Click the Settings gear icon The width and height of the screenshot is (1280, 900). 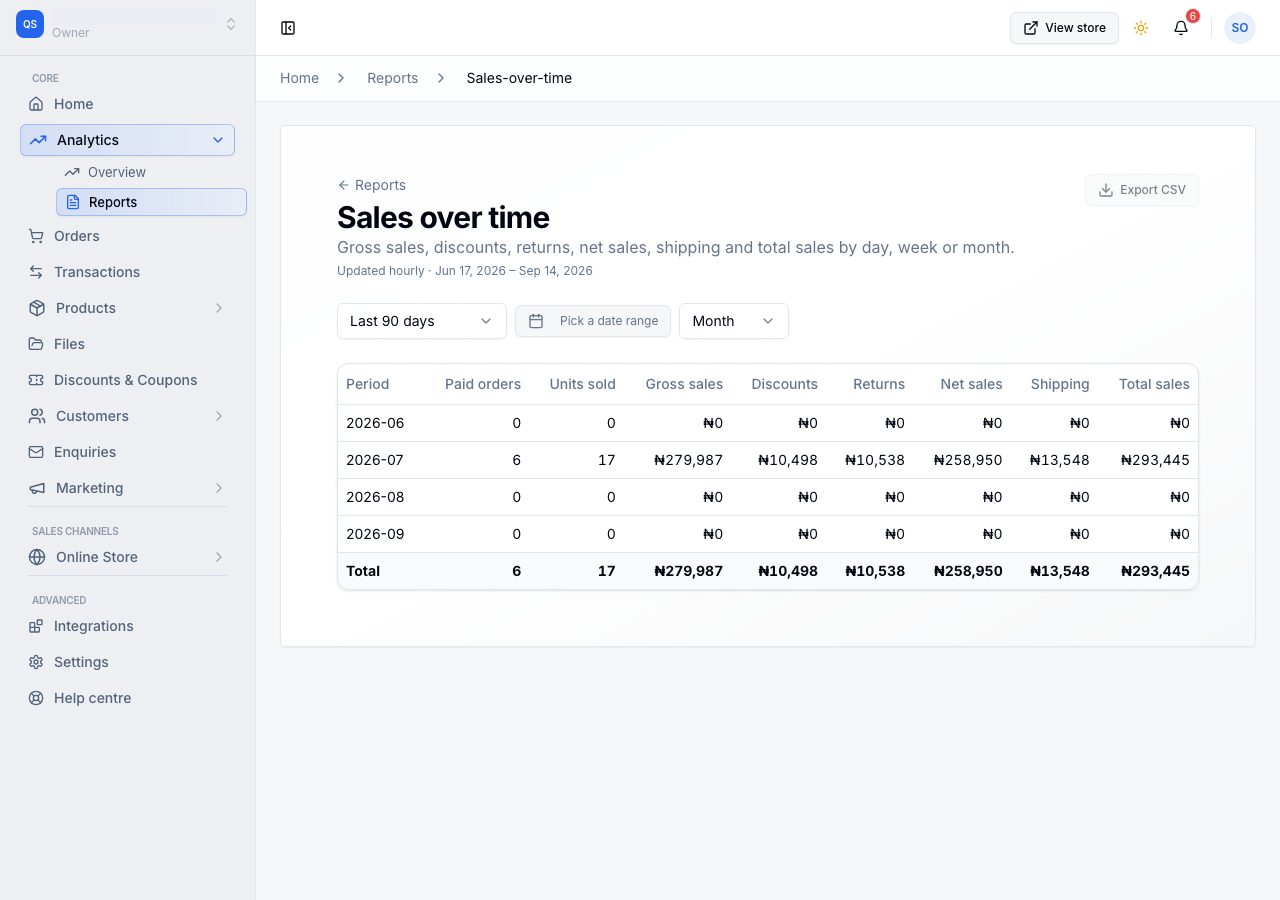click(36, 662)
